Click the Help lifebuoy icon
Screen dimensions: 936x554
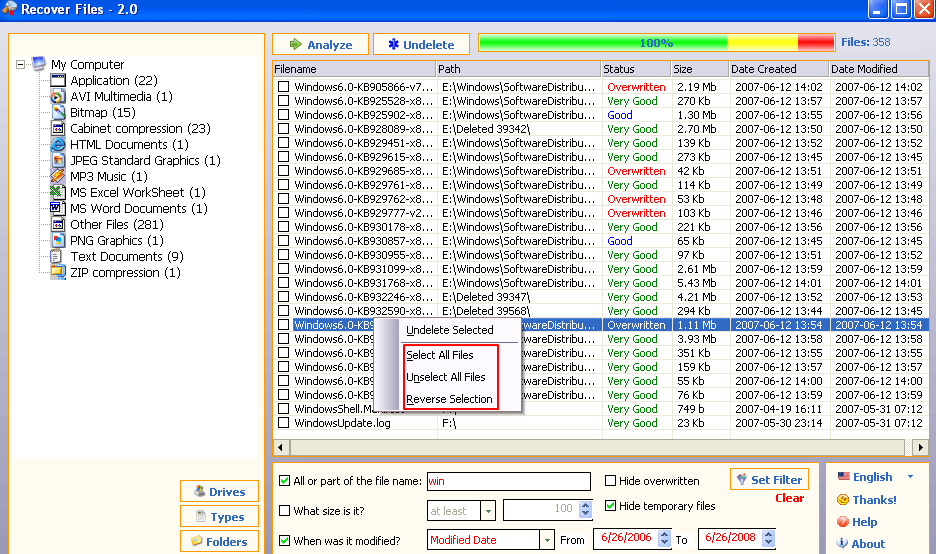843,522
